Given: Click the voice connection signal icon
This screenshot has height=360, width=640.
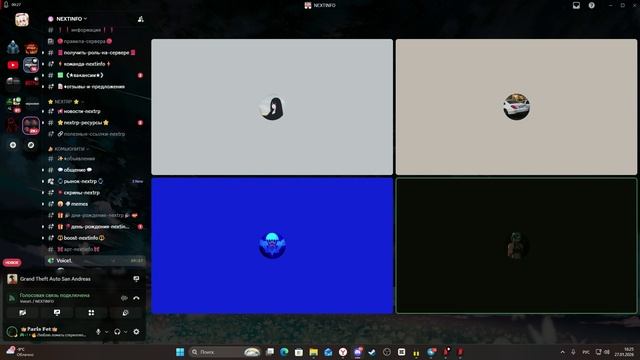Looking at the screenshot, I should coord(12,298).
